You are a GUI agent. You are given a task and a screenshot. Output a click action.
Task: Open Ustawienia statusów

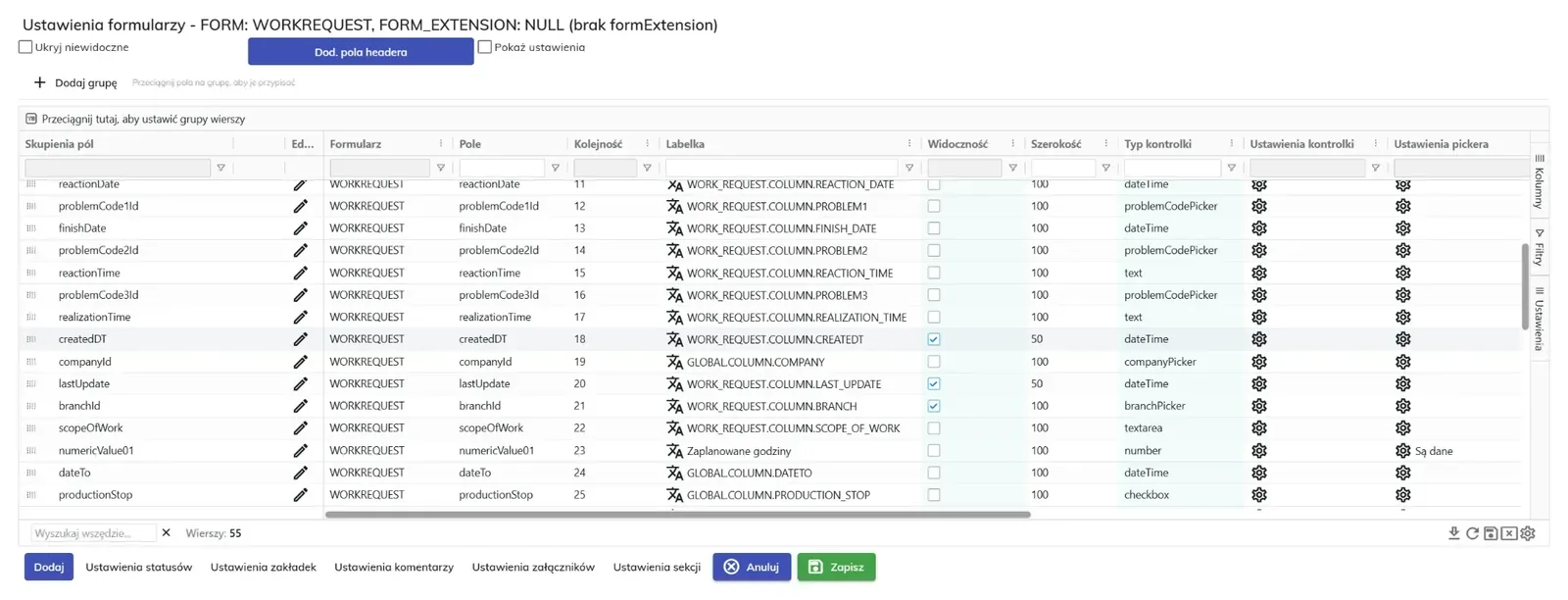click(138, 567)
